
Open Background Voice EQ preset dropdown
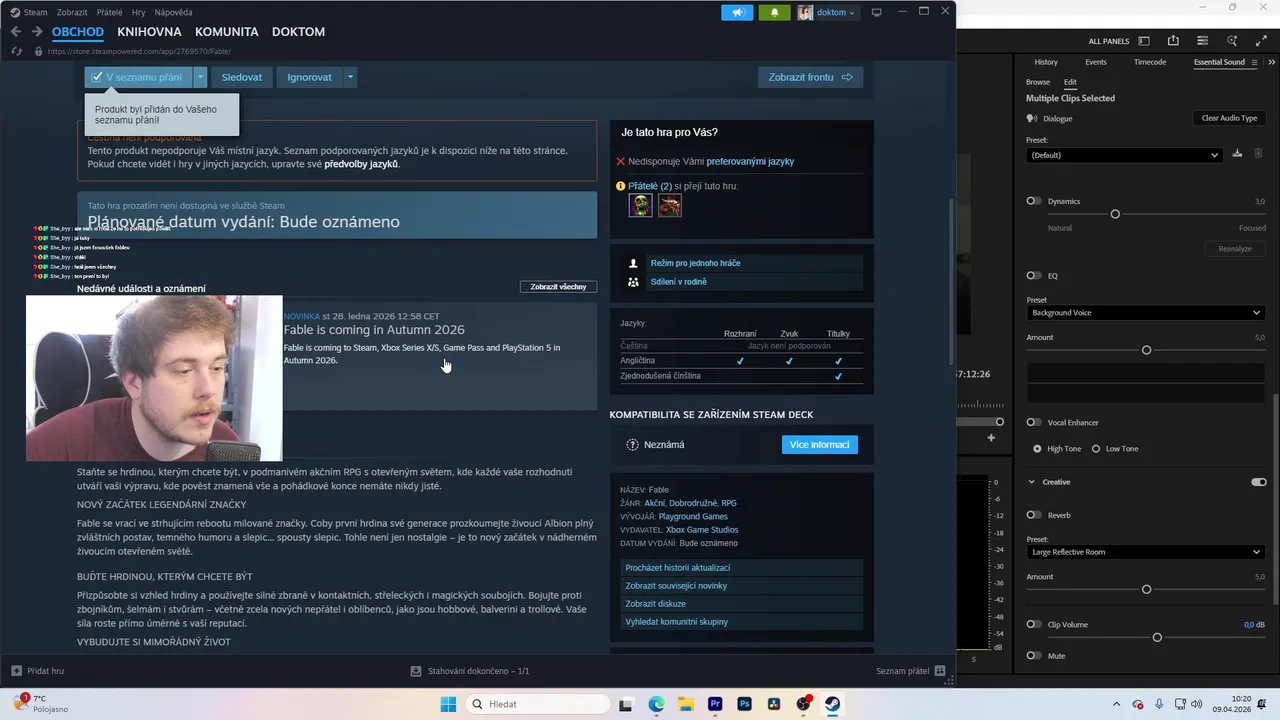(x=1146, y=313)
